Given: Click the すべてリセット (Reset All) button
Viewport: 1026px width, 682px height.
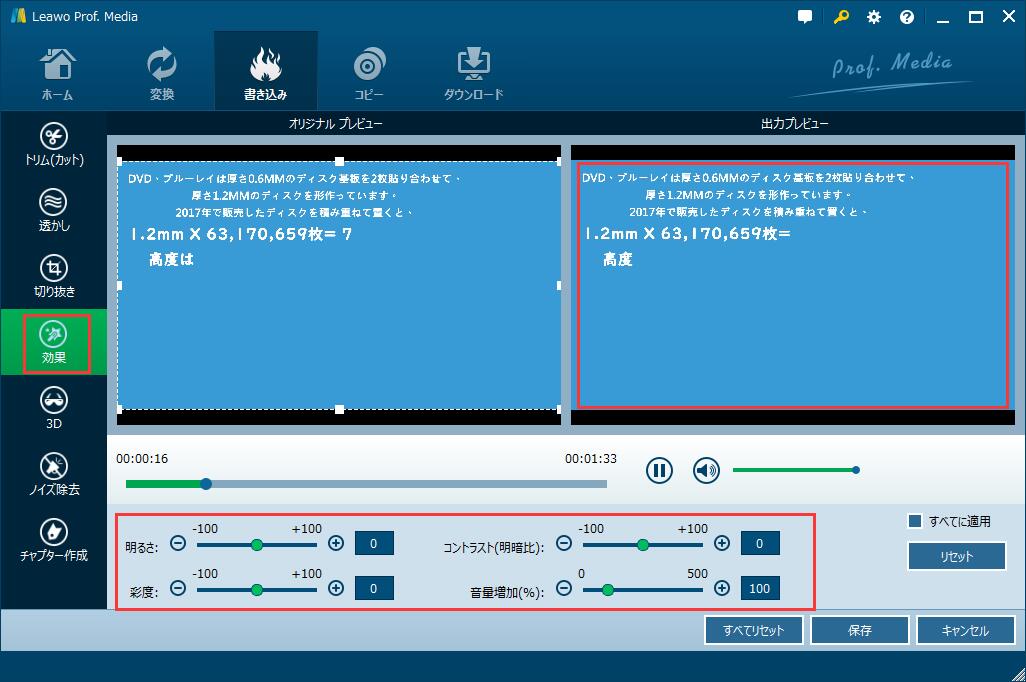Looking at the screenshot, I should (x=753, y=630).
